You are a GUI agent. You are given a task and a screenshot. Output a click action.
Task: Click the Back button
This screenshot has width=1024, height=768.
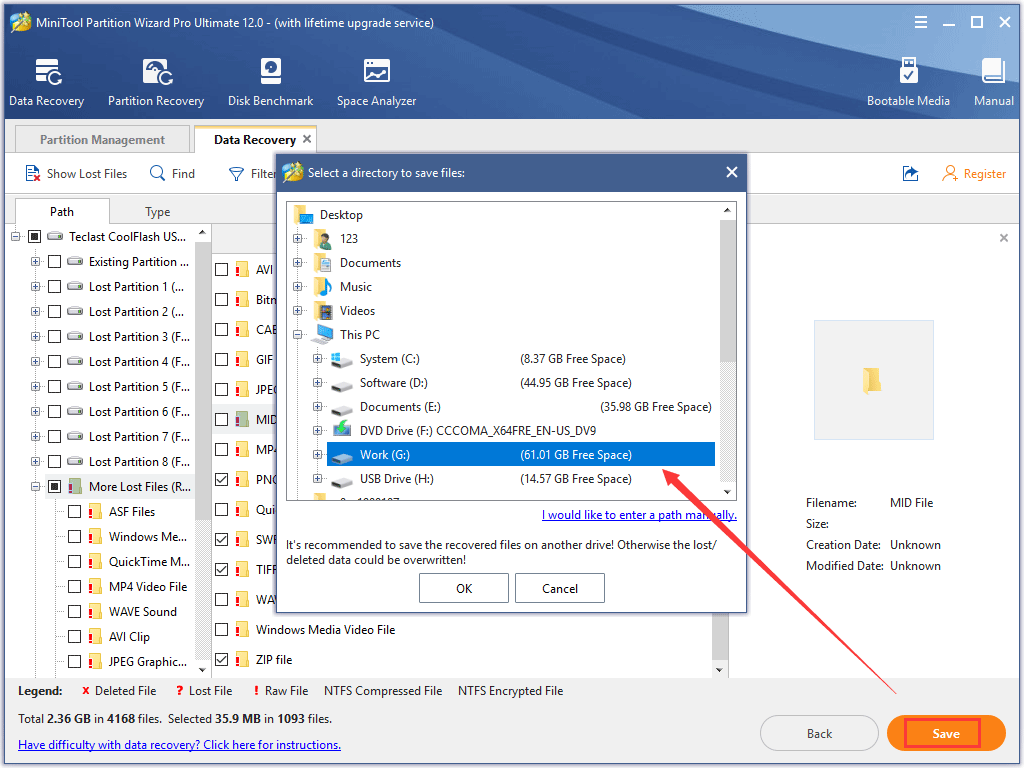[819, 733]
